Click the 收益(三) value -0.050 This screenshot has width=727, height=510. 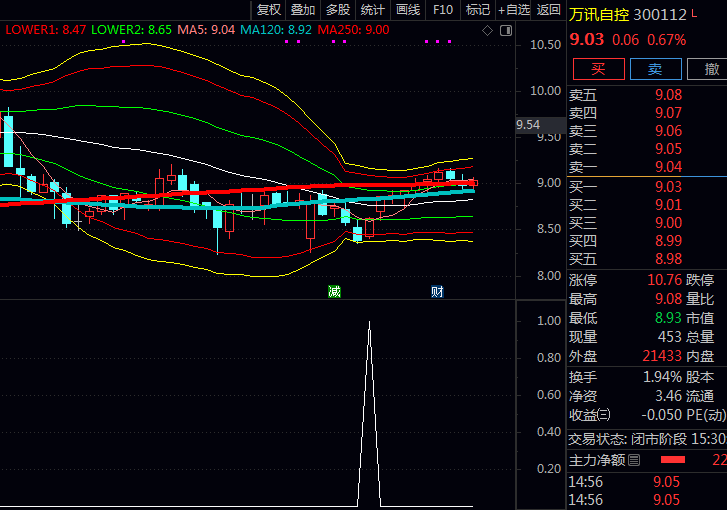point(662,415)
